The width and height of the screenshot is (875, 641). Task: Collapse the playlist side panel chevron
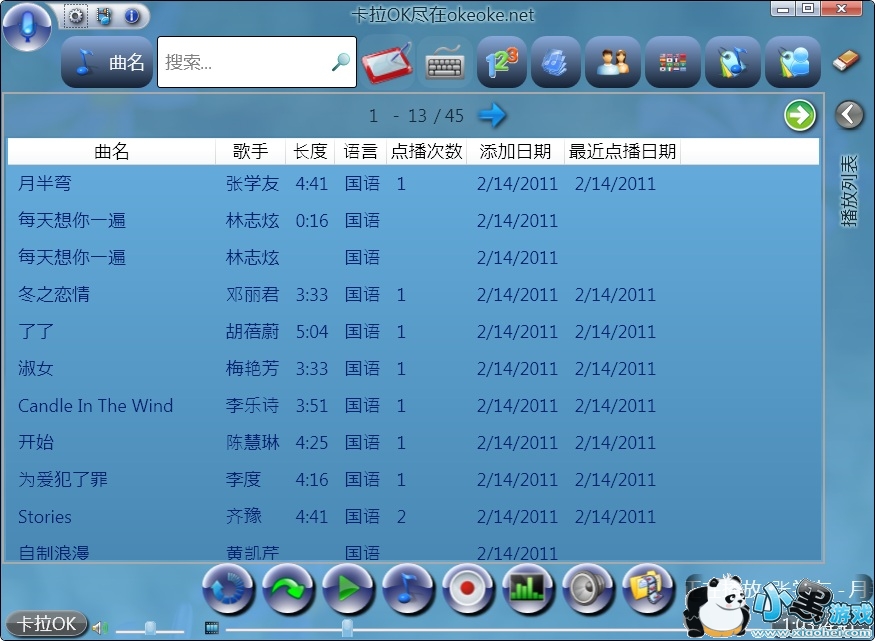coord(849,115)
